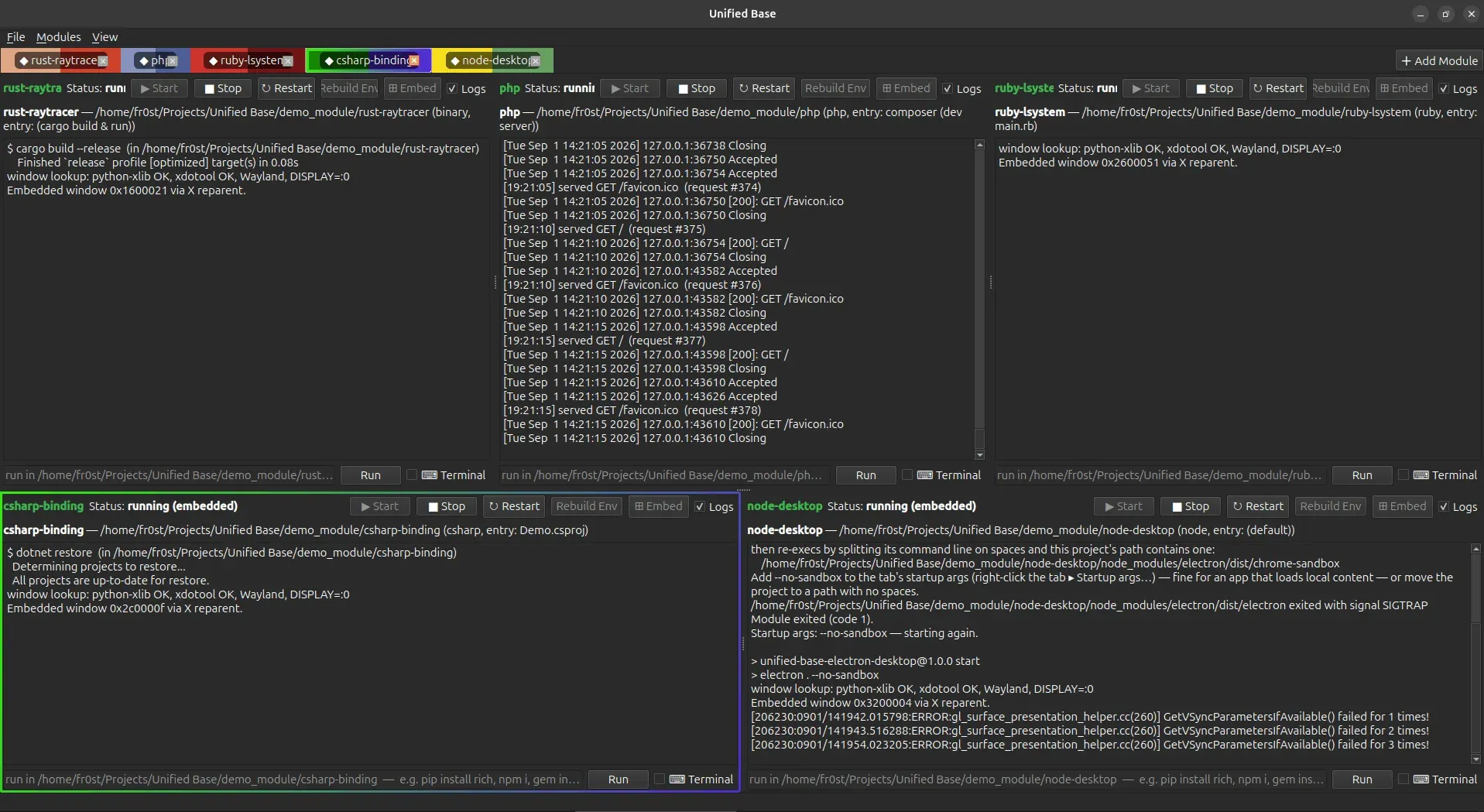Toggle Logs checkbox for rust-raytracer

[x=467, y=89]
